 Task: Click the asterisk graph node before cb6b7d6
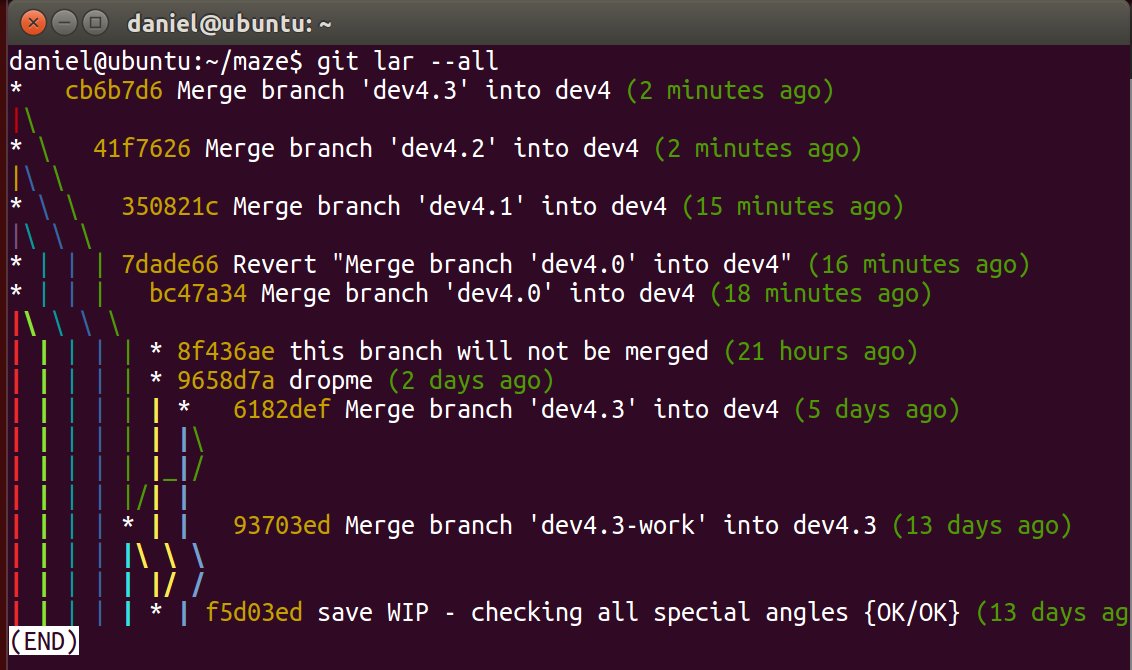pos(16,90)
